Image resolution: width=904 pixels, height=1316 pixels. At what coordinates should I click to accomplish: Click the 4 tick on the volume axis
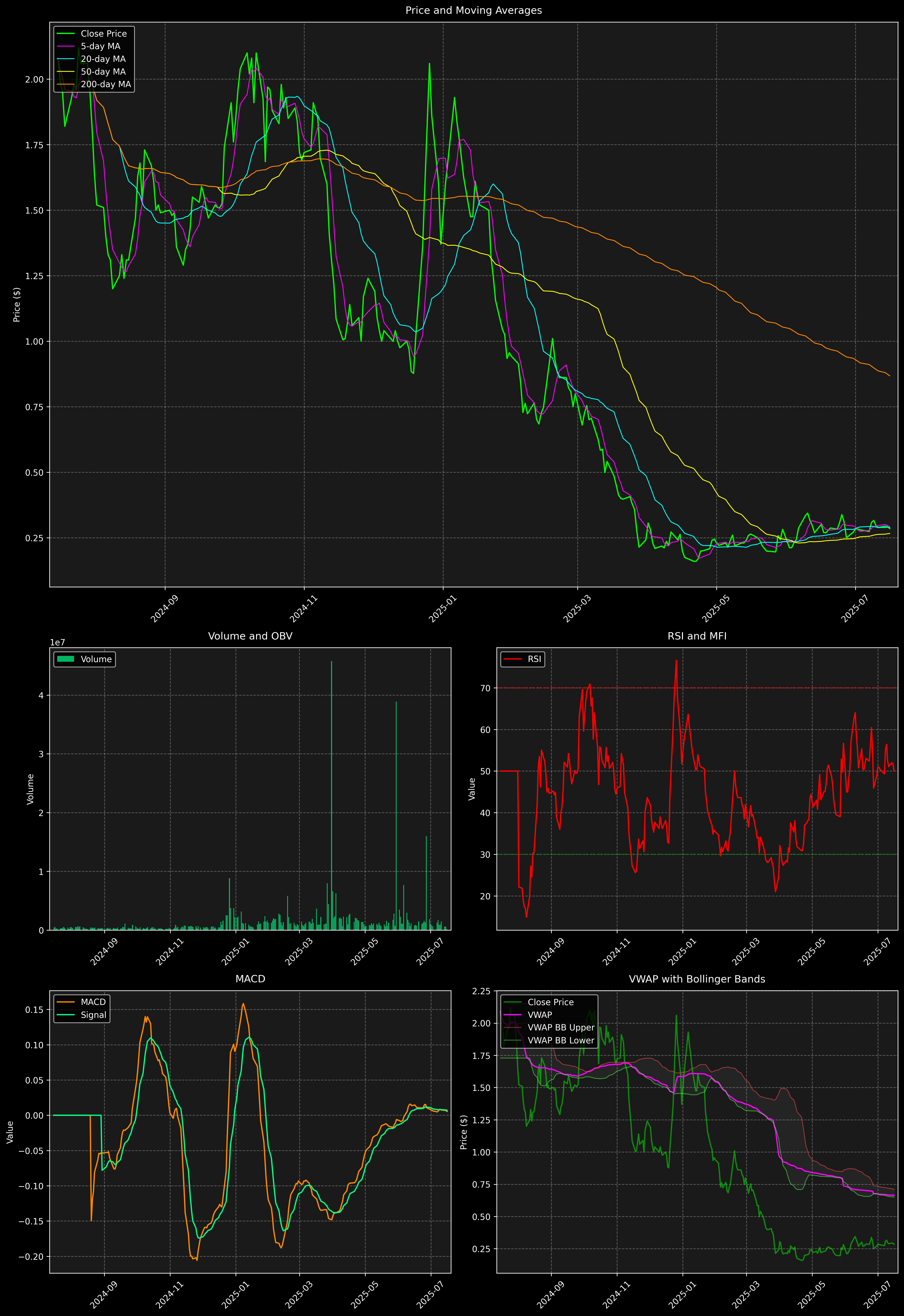coord(41,695)
